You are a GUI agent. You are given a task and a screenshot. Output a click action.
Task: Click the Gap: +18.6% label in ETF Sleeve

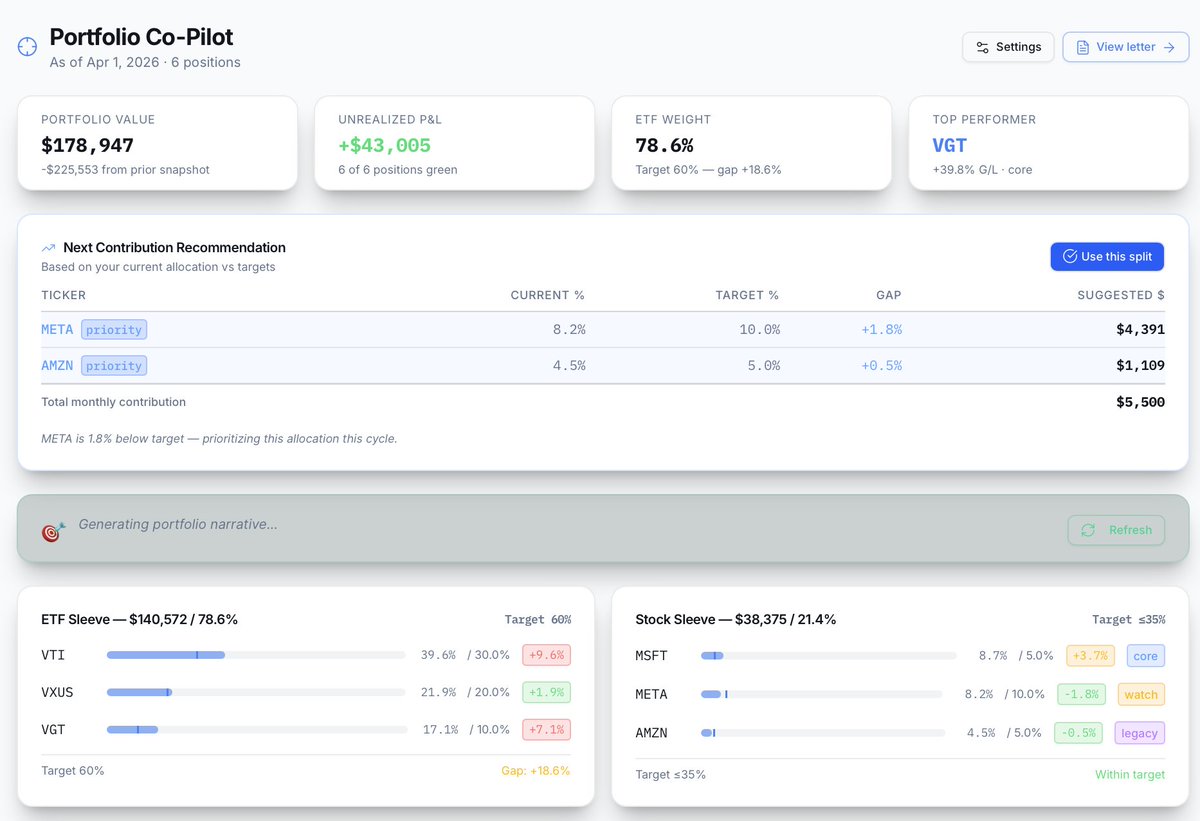coord(536,771)
